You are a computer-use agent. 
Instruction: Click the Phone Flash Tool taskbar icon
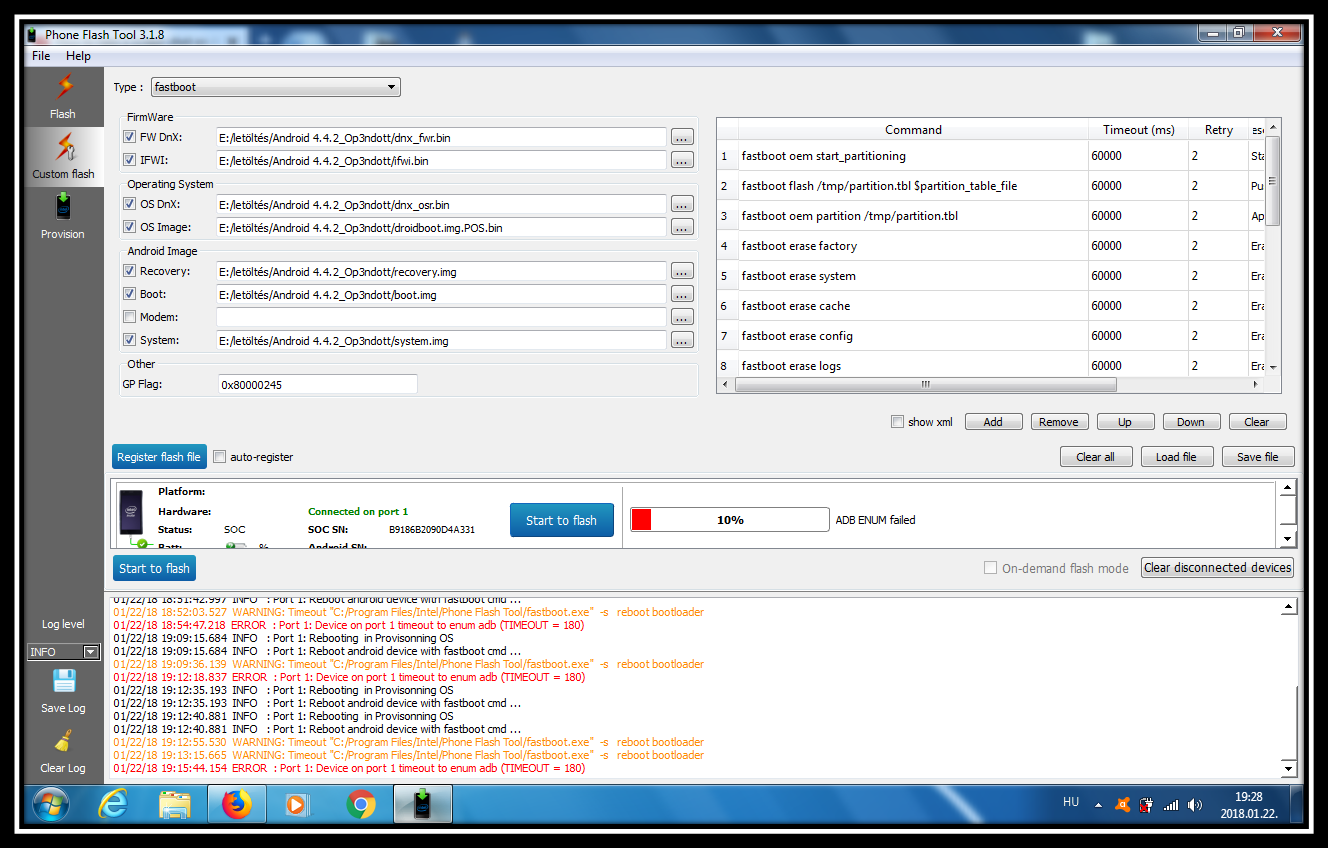click(x=422, y=804)
